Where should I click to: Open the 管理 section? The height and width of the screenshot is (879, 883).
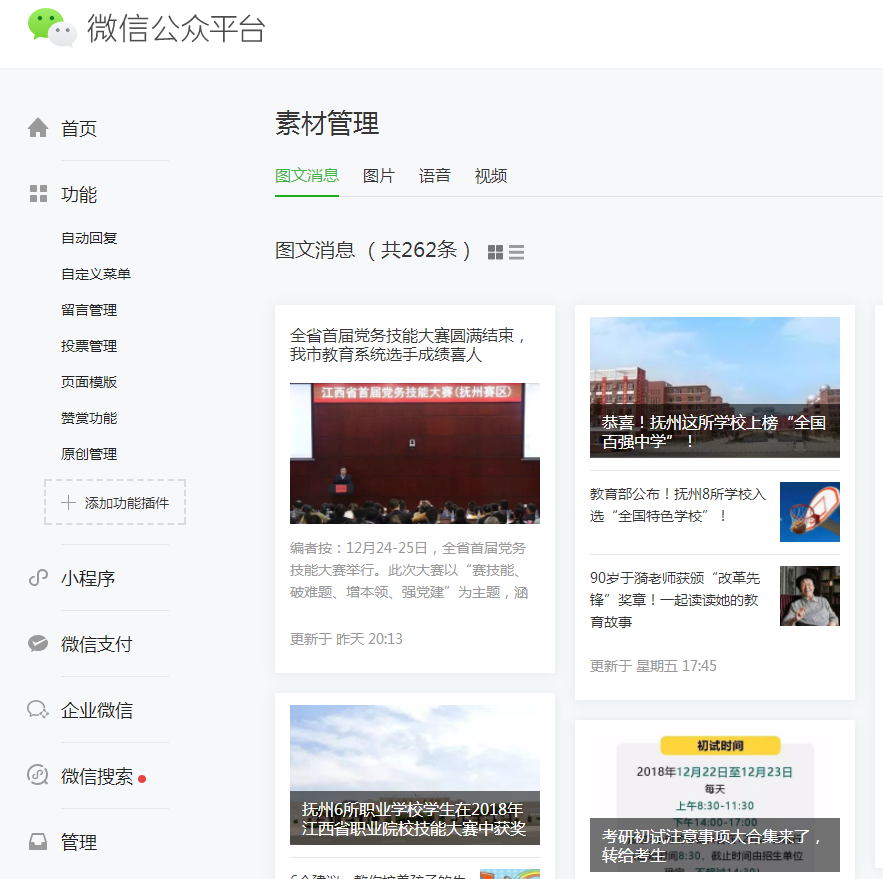point(79,842)
